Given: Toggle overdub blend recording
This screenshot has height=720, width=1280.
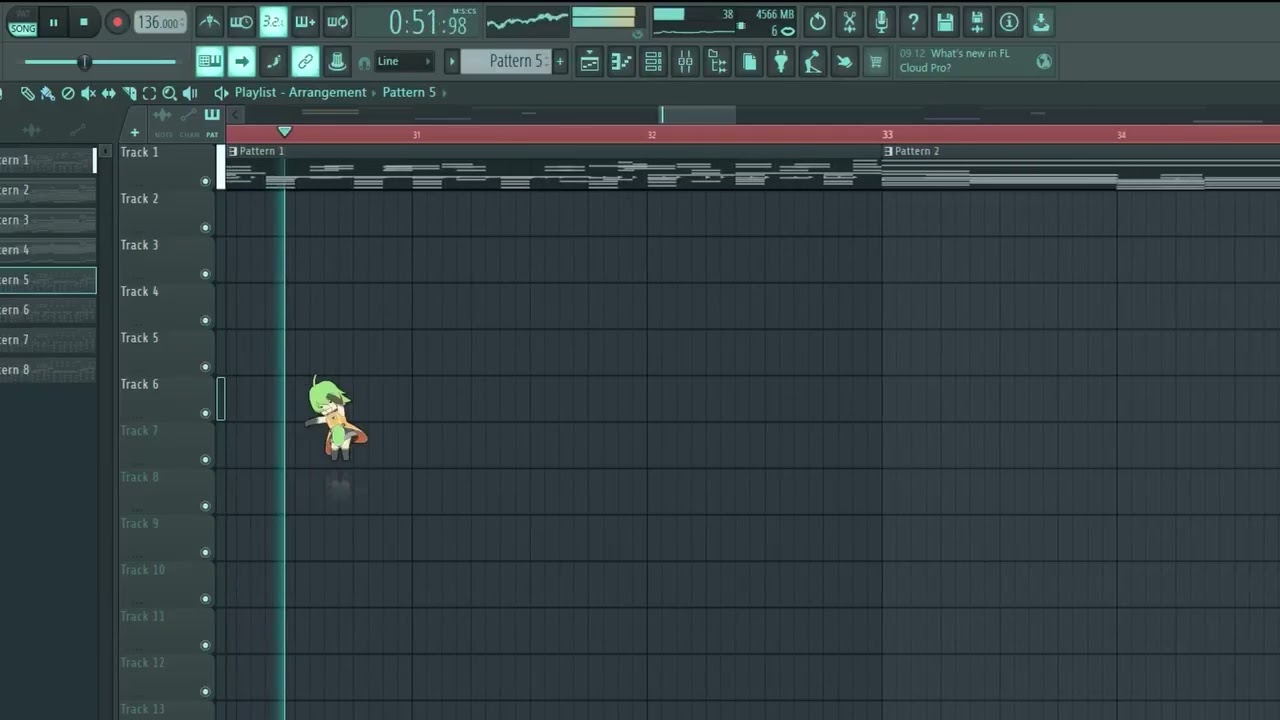Looking at the screenshot, I should pos(305,21).
